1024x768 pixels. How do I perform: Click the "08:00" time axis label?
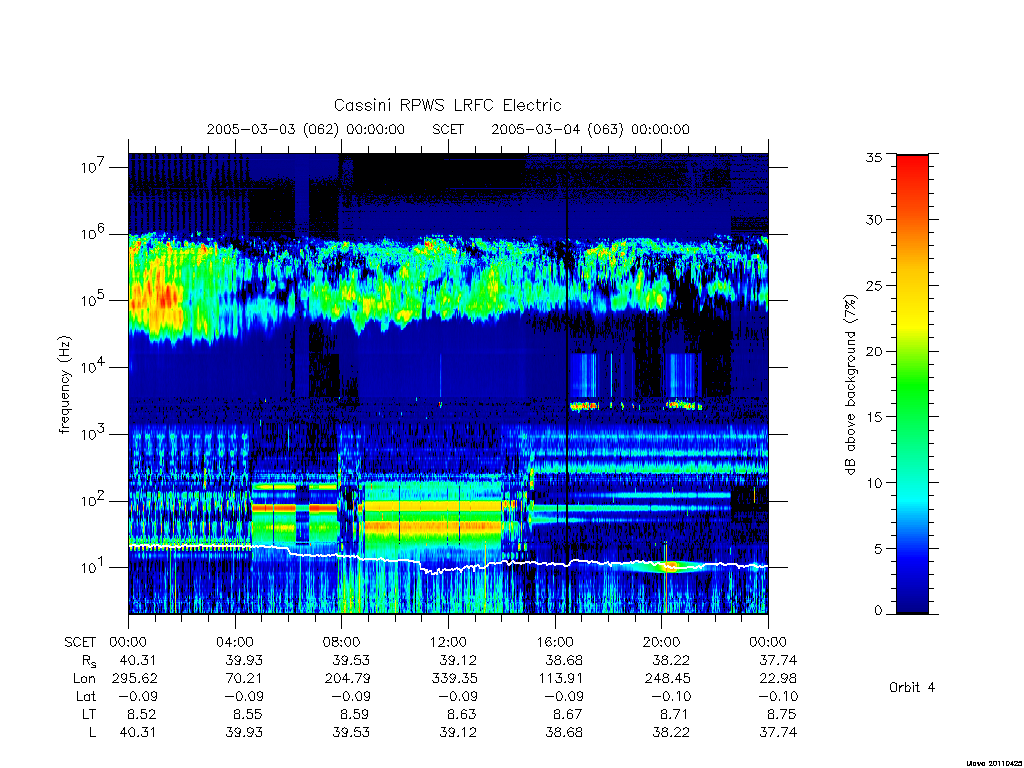342,642
